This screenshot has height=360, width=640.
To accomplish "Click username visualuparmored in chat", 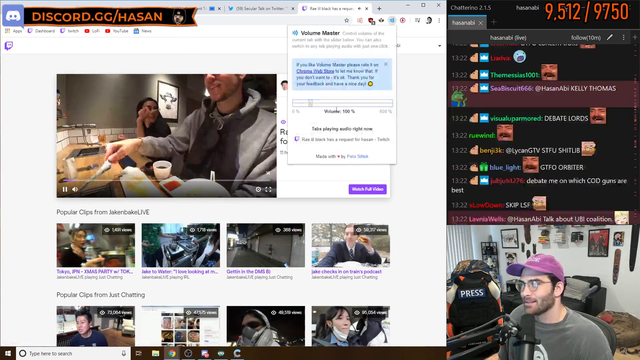I will (516, 118).
